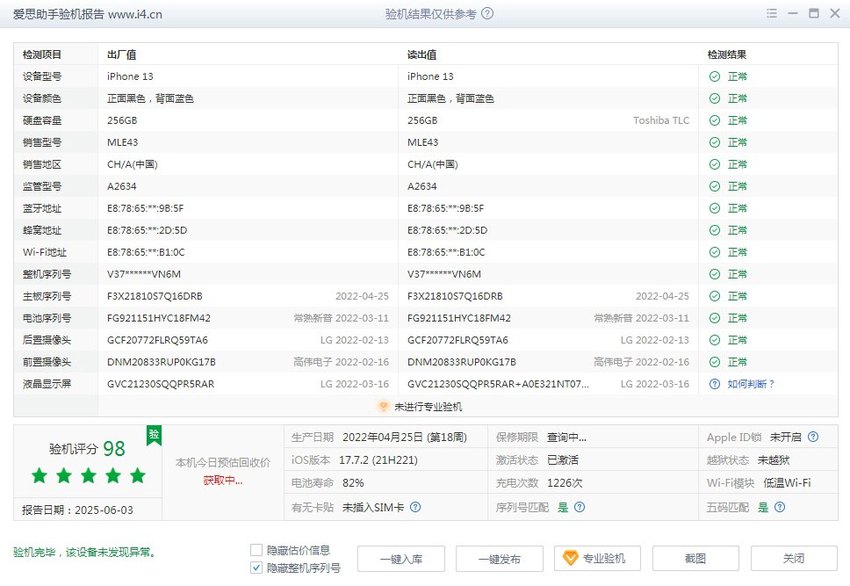The image size is (850, 586).
Task: Click the 生产日期 value 2022年04月25日 (第18周)
Action: (x=404, y=437)
